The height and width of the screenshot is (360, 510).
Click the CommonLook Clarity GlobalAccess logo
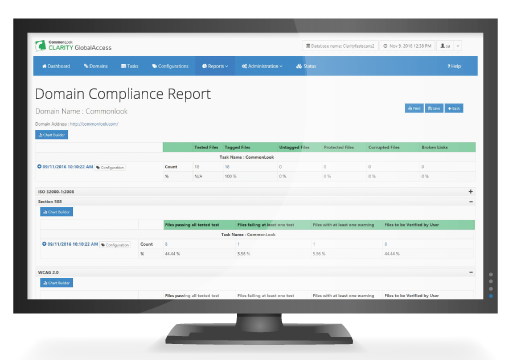[73, 46]
